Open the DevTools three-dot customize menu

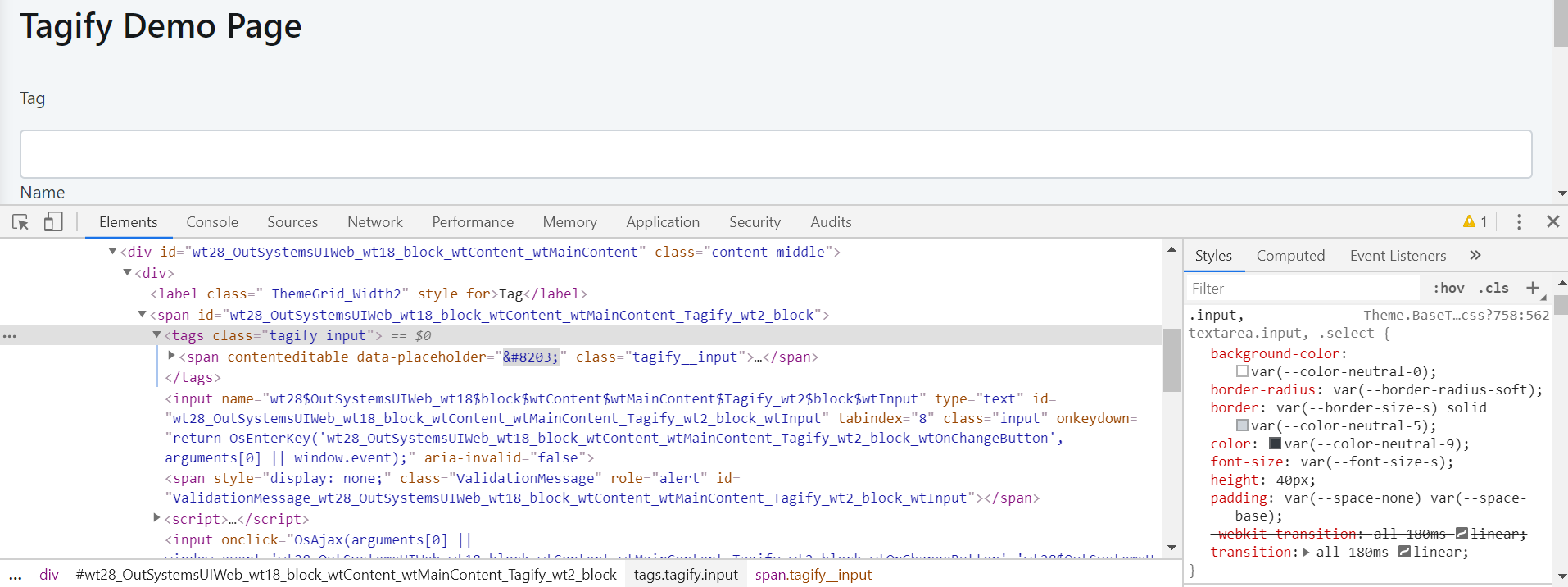1519,222
